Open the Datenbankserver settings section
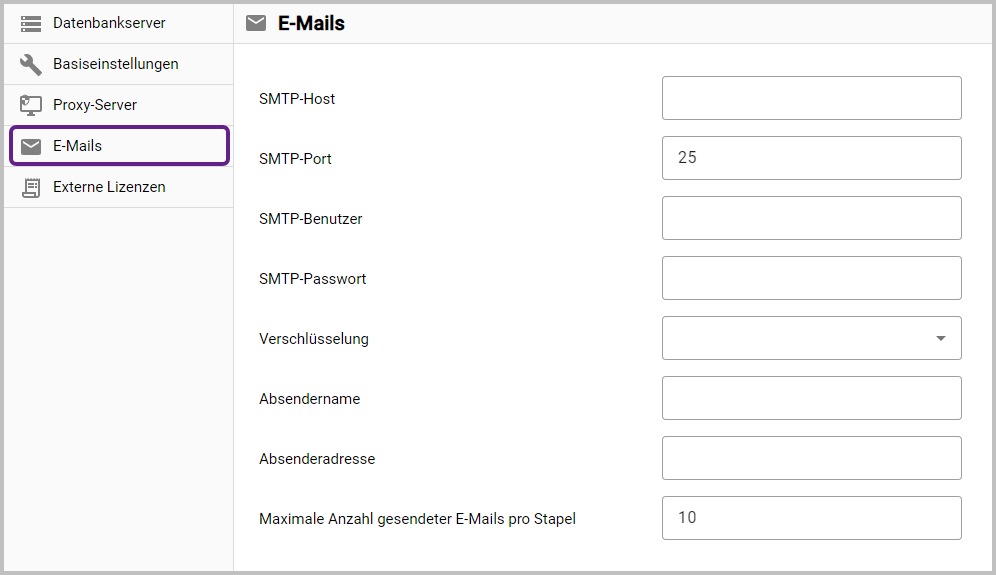This screenshot has width=996, height=575. pos(109,23)
